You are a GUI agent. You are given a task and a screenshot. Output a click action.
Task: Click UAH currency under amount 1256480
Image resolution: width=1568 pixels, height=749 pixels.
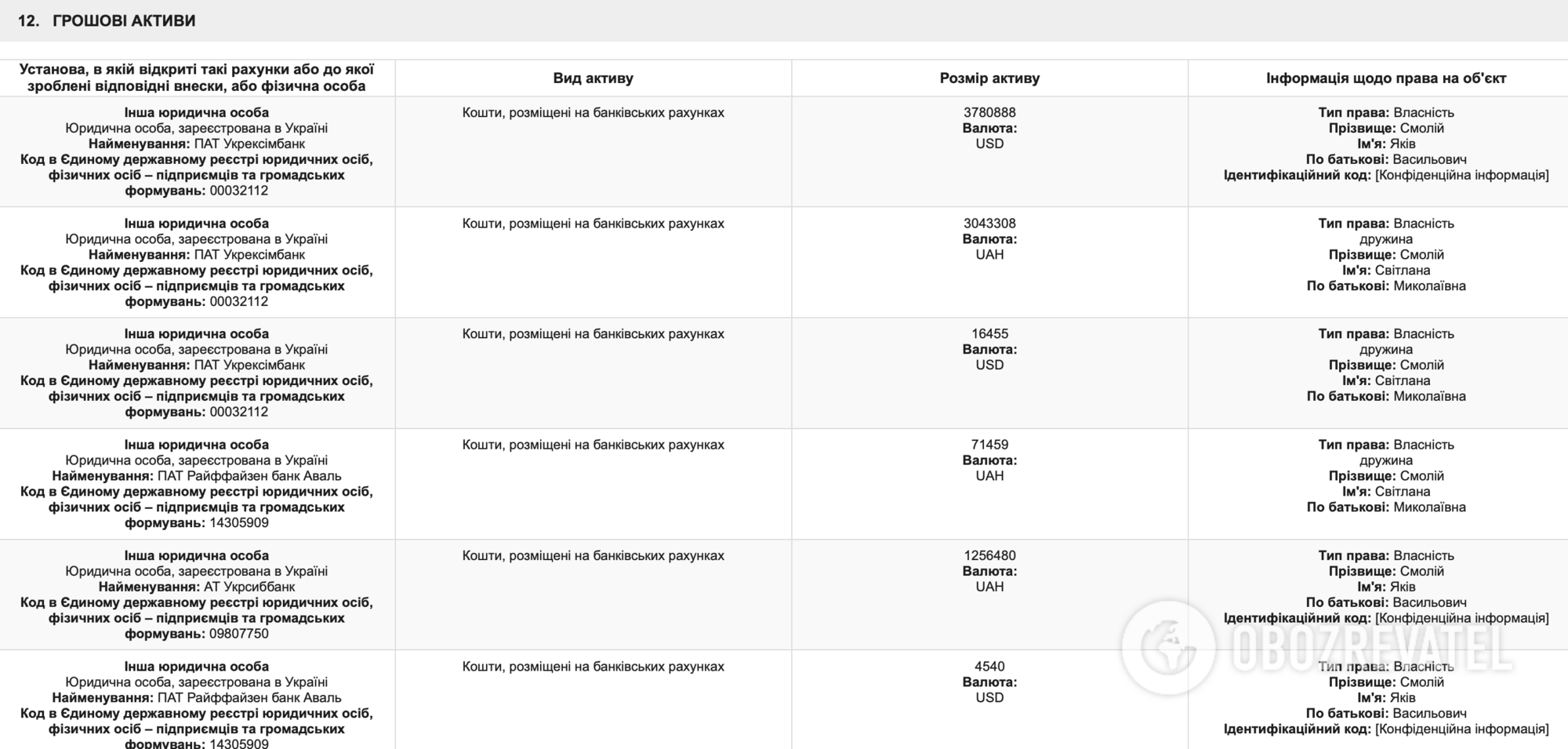(989, 587)
